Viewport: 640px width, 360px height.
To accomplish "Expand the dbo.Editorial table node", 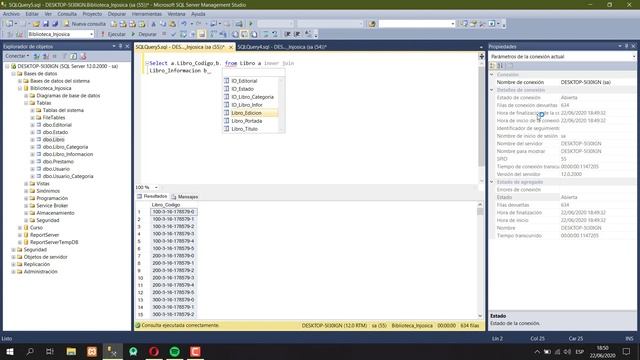I will click(32, 125).
